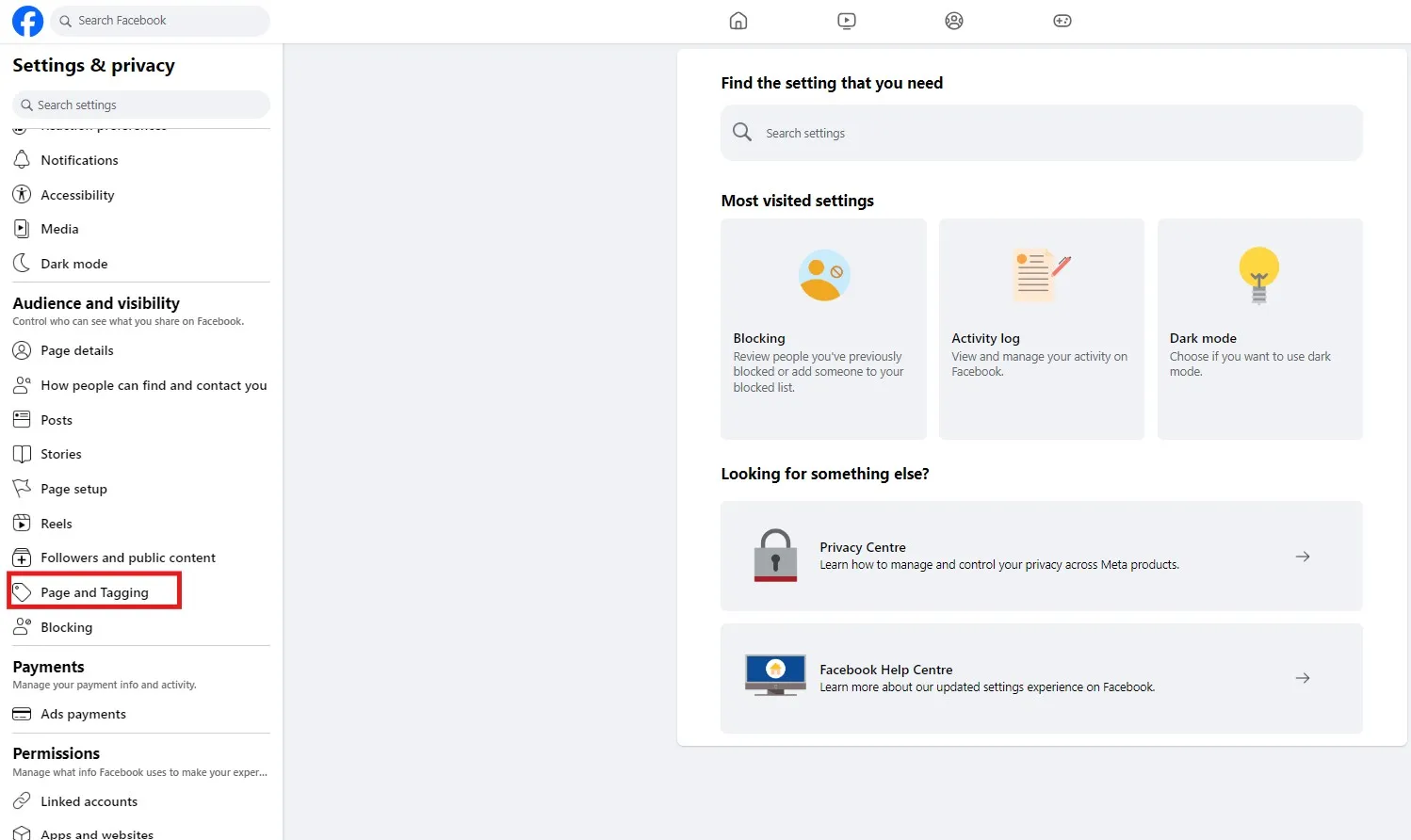The image size is (1411, 840).
Task: Click the magnifying glass in the settings search bar
Action: click(28, 104)
